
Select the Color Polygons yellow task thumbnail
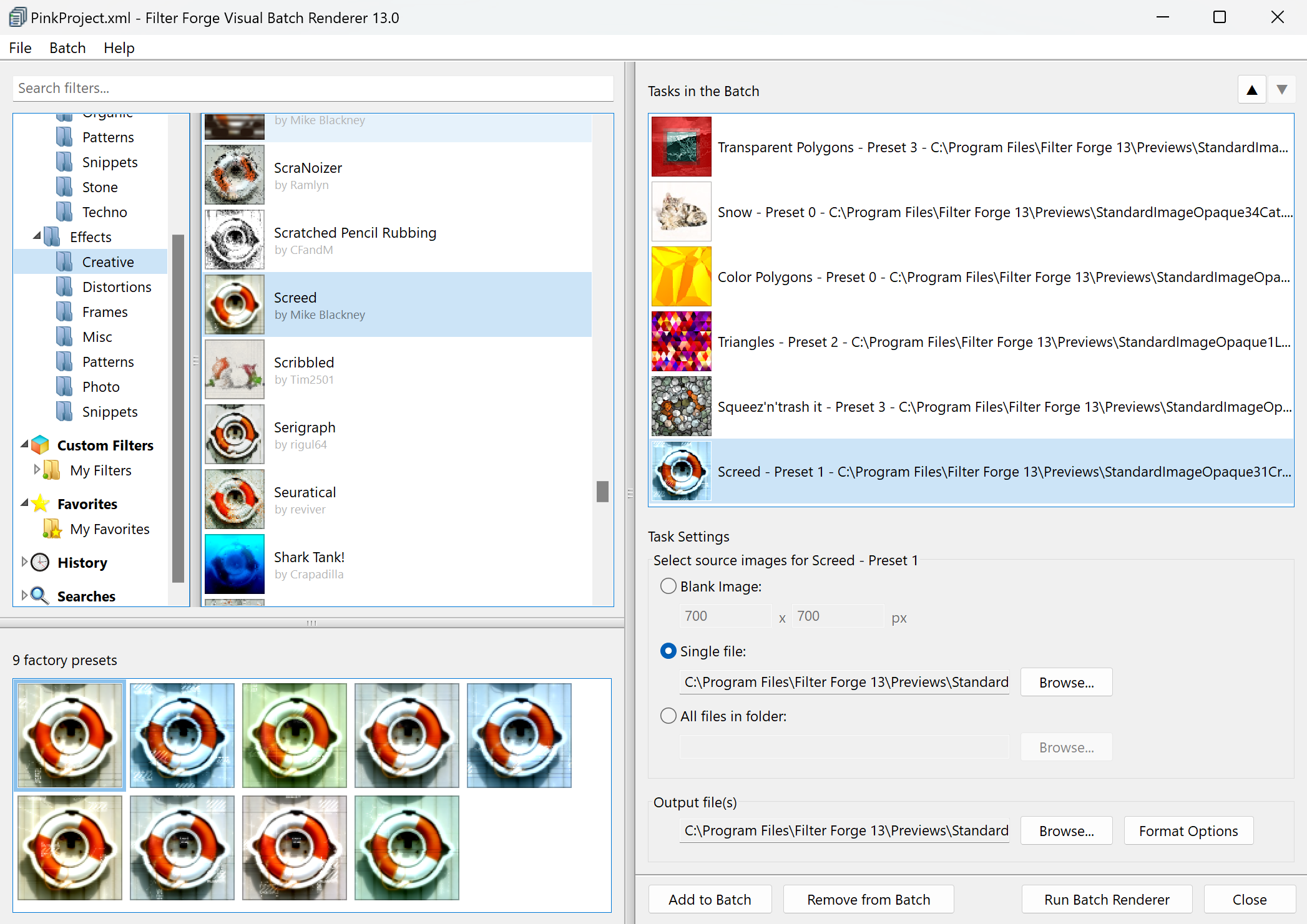pos(682,276)
